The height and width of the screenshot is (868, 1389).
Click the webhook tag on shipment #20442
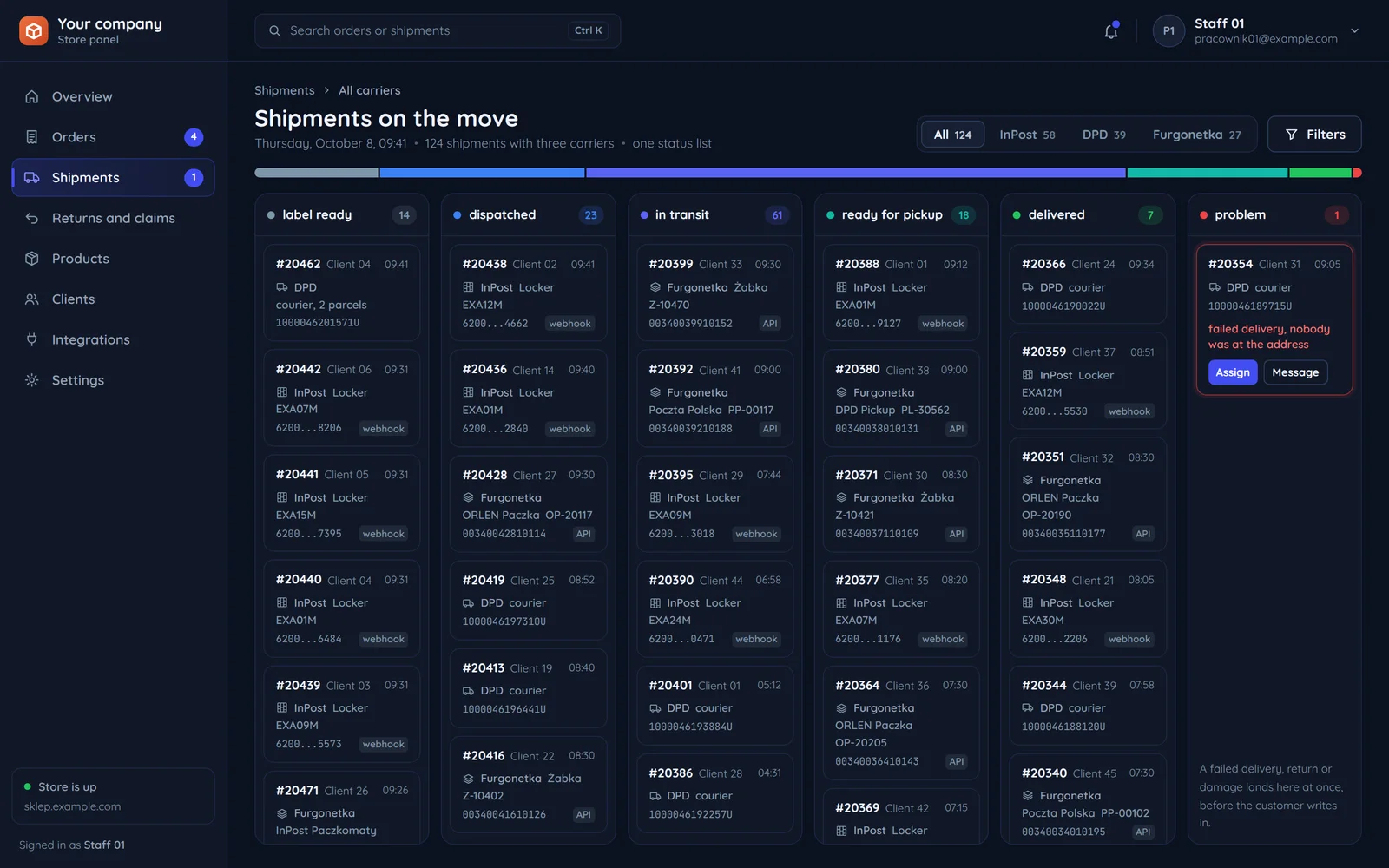384,429
